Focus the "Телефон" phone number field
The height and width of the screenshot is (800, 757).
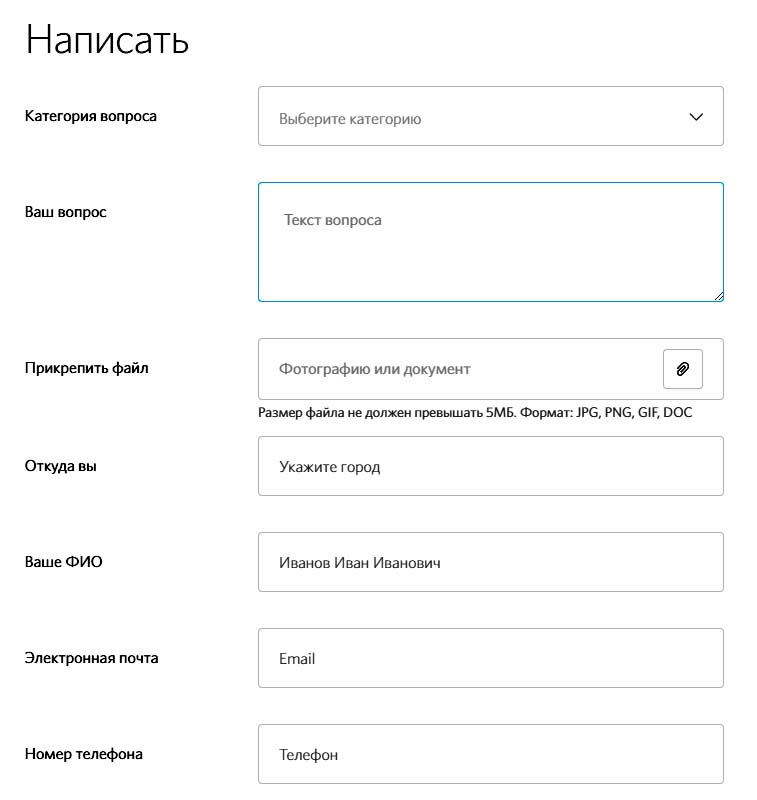(x=491, y=754)
